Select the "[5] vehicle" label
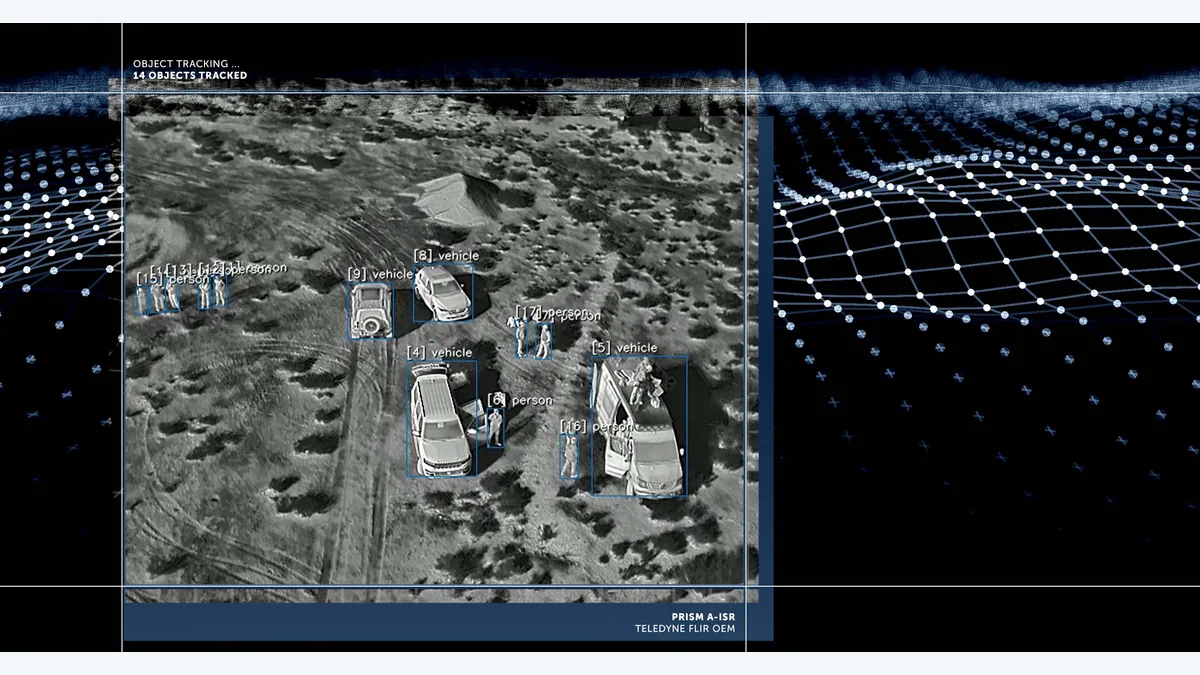 625,348
